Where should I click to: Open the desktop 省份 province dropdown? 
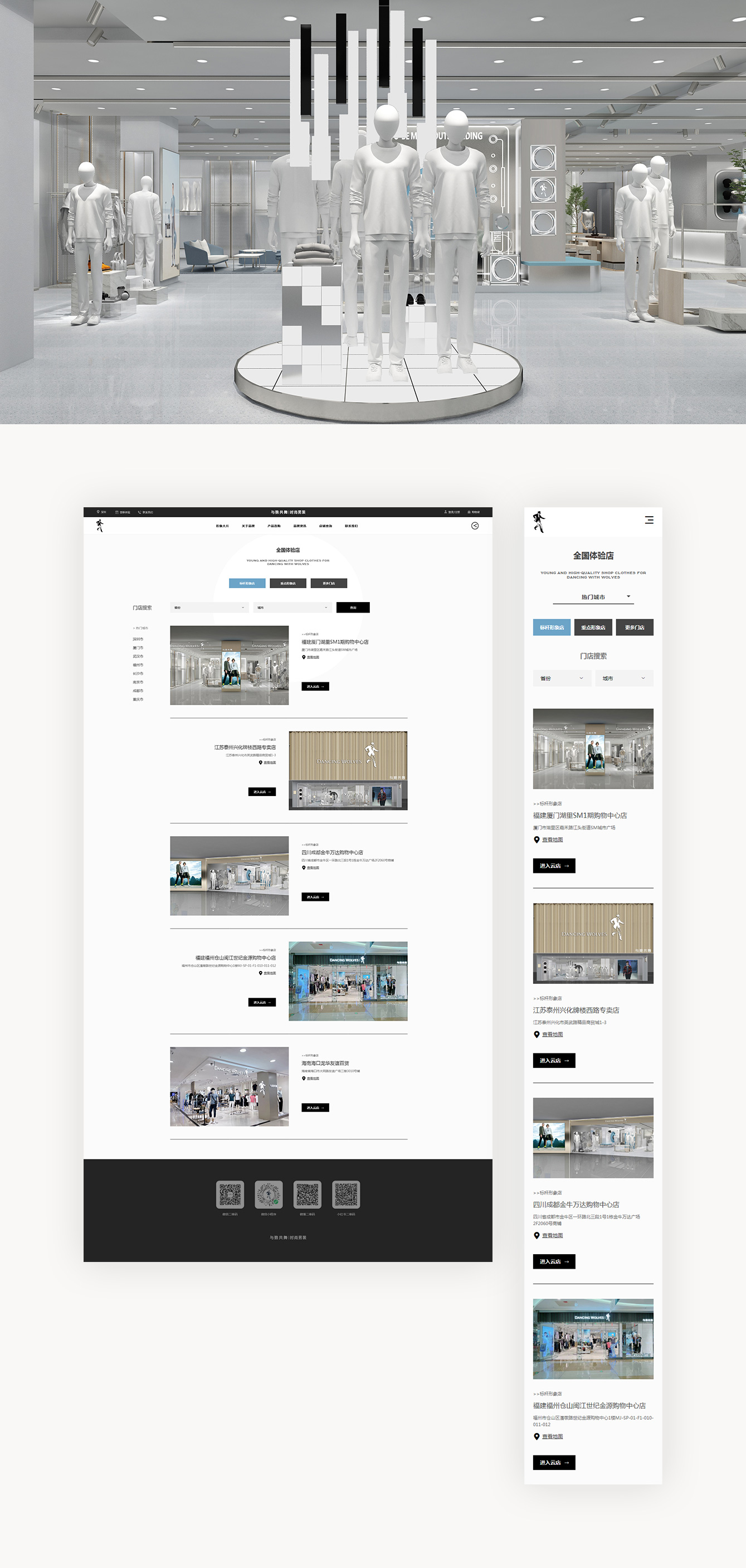click(x=209, y=608)
